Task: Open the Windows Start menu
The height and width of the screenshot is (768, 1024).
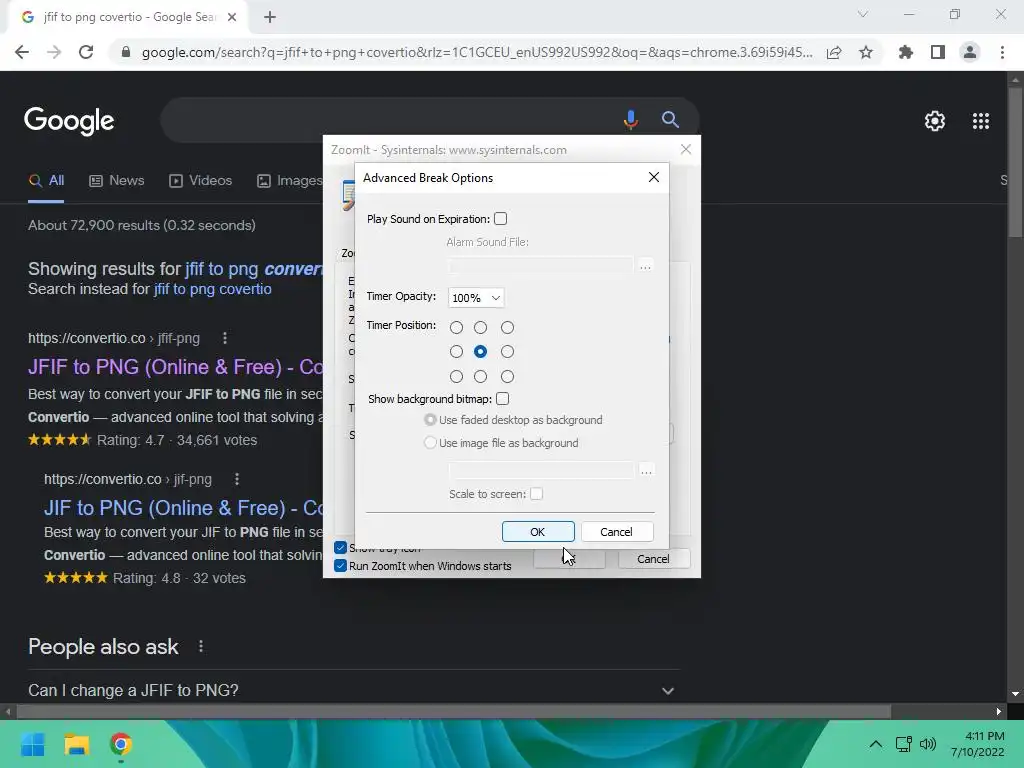Action: (32, 744)
